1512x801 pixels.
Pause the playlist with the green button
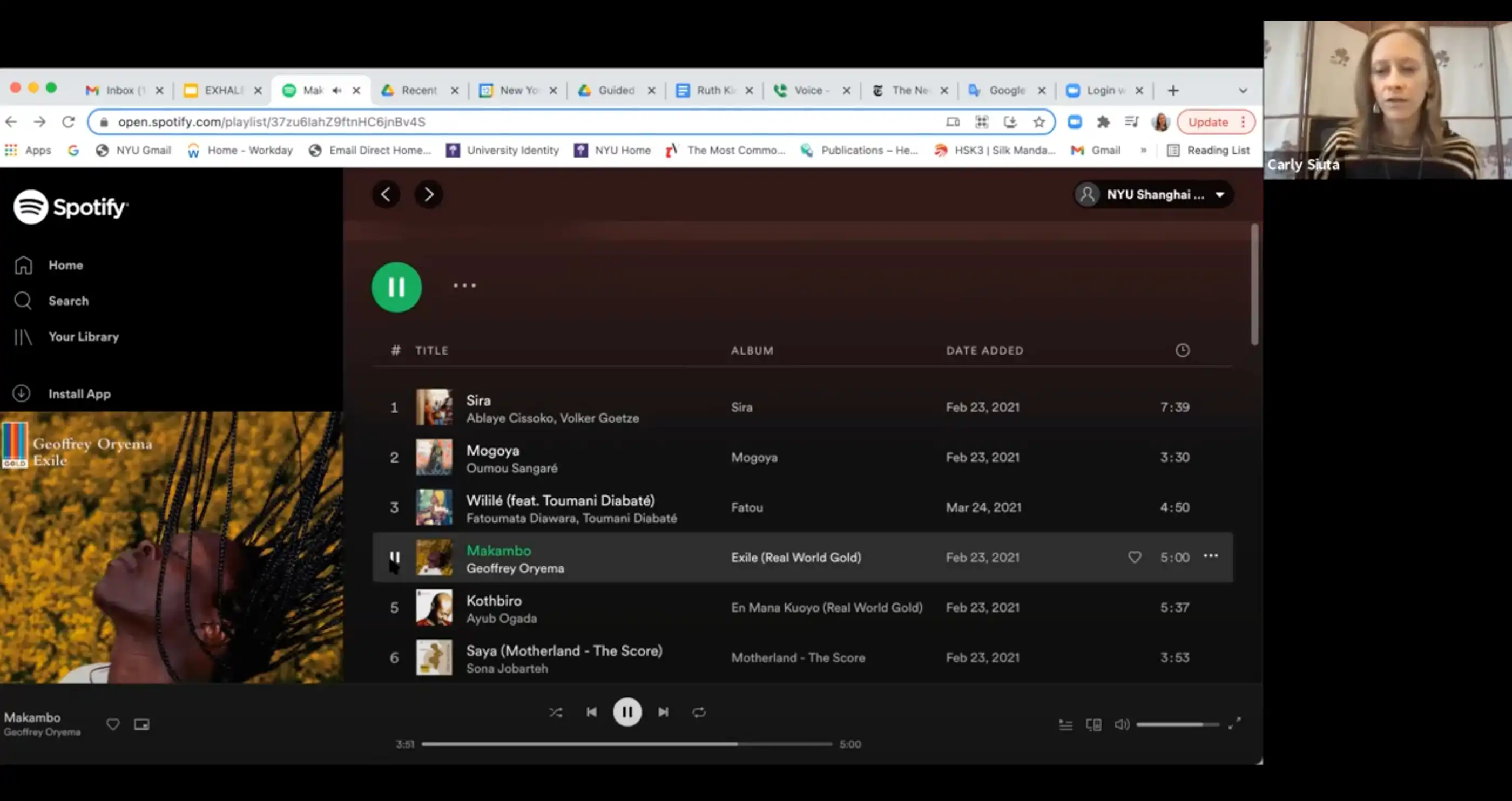click(x=396, y=287)
